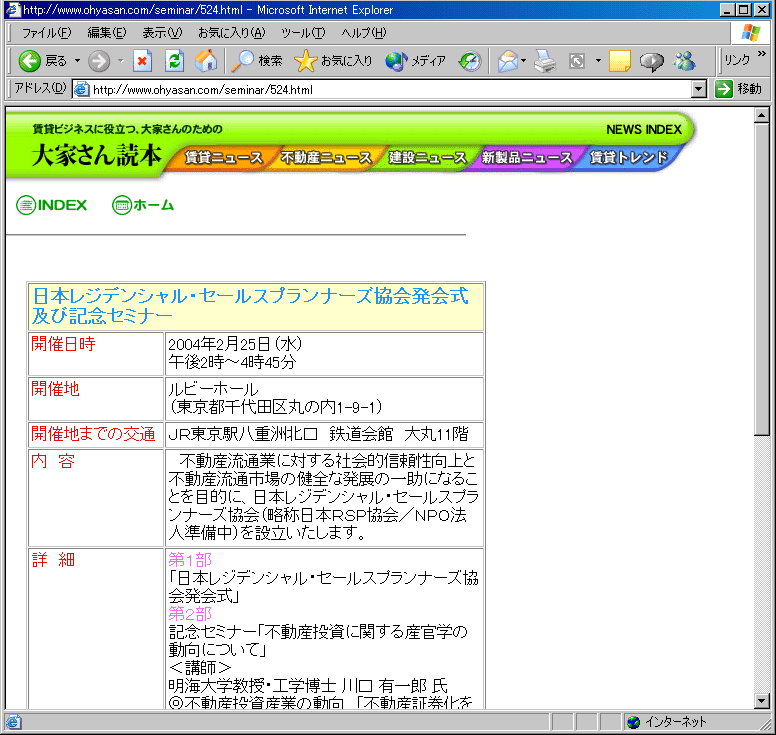
Task: Click the Mail envelope icon
Action: point(508,61)
